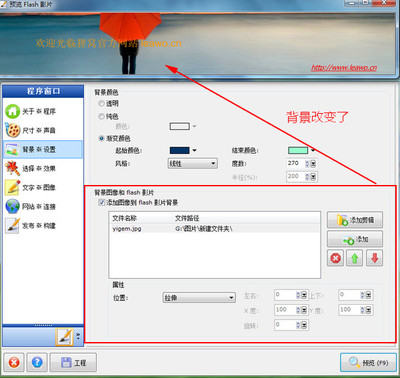Click X 度 field showing 100
This screenshot has height=378, width=400.
click(285, 310)
